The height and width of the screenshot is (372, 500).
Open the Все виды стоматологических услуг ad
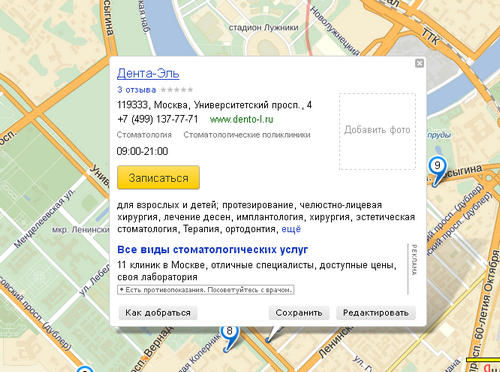coord(212,249)
